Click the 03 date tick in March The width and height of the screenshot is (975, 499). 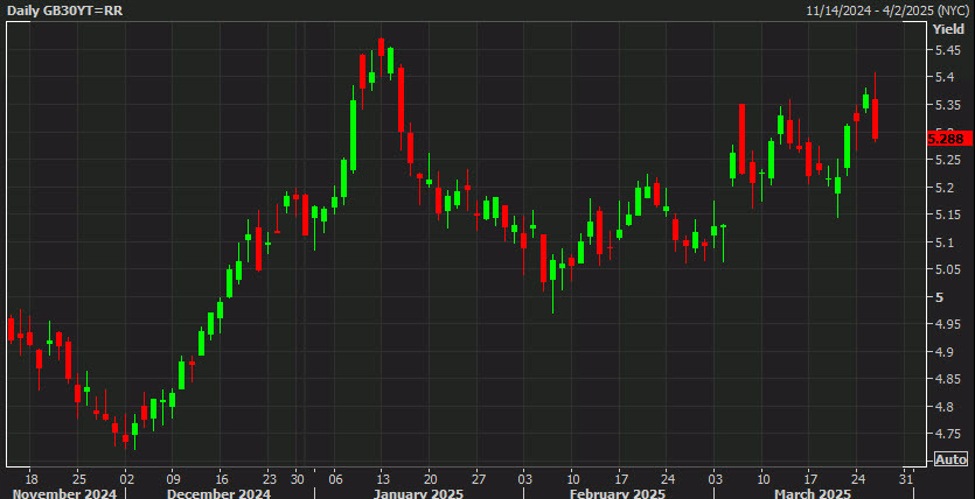[x=714, y=480]
